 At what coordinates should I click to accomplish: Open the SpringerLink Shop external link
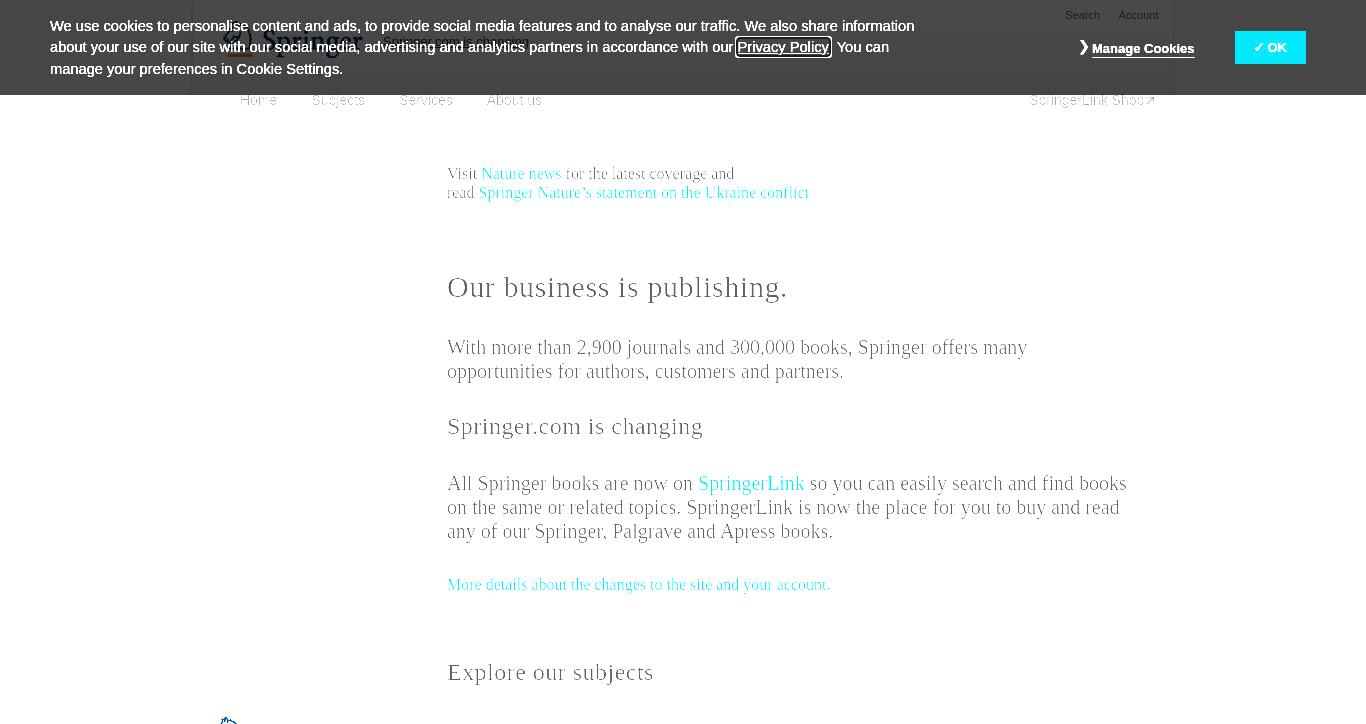(1092, 100)
